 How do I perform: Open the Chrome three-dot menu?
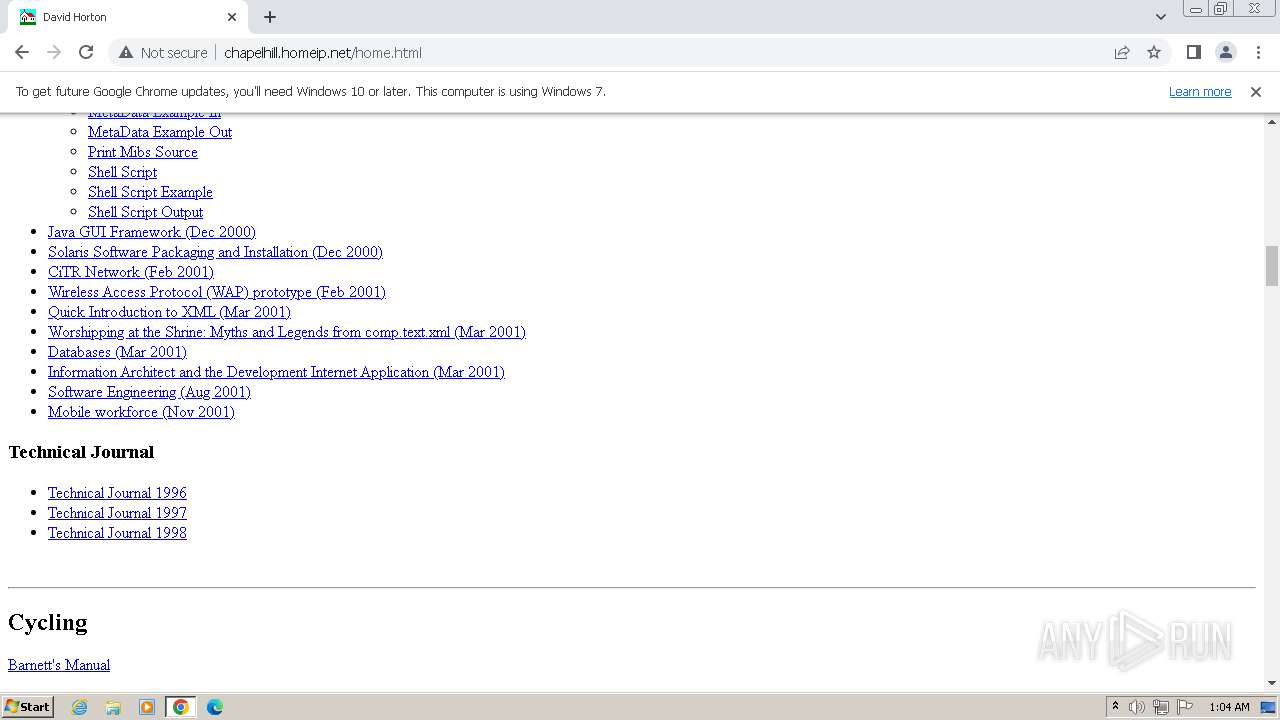1257,52
